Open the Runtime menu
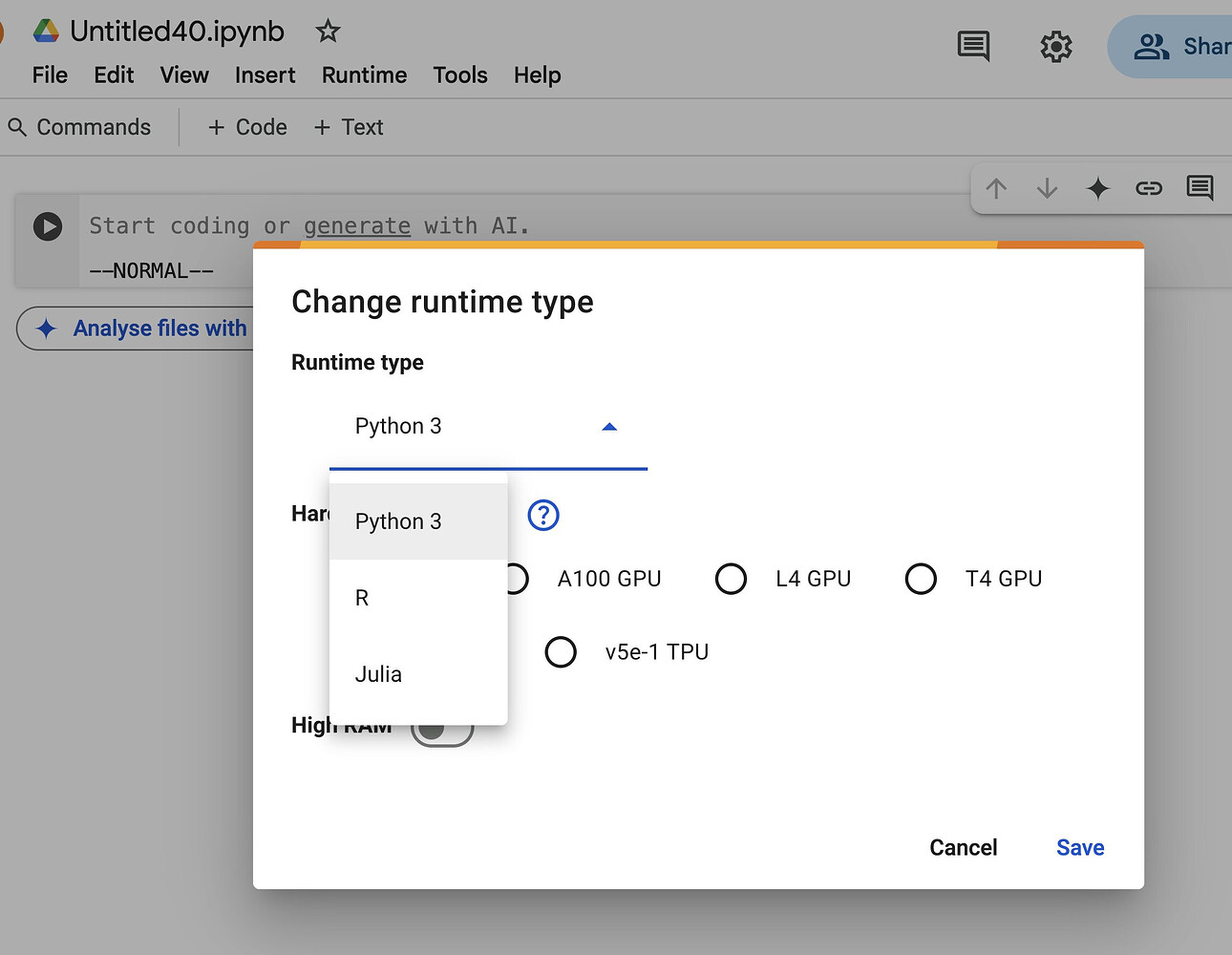The height and width of the screenshot is (955, 1232). (363, 74)
